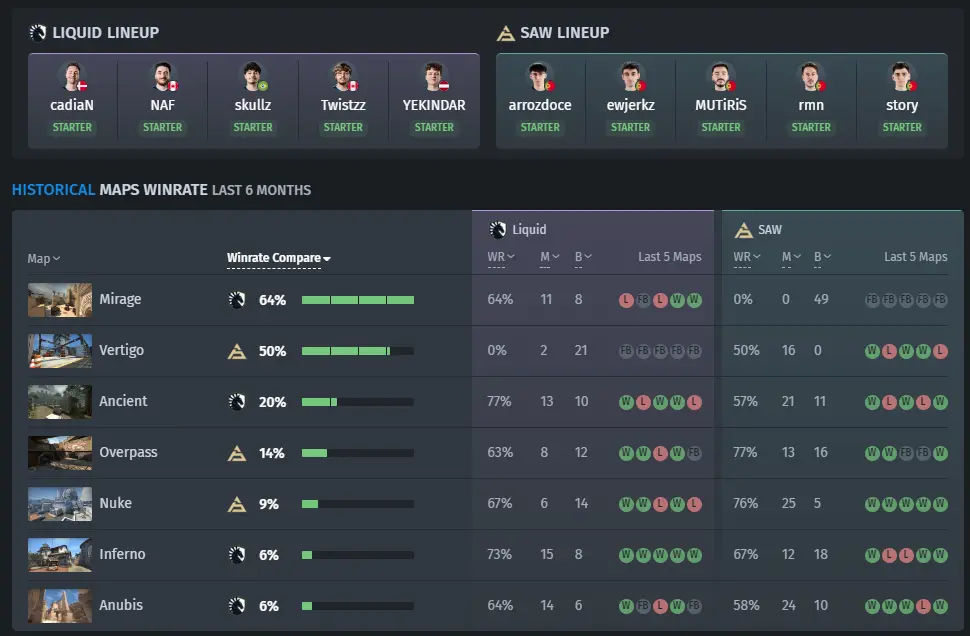
Task: Open the Overpass map thumbnail
Action: 60,453
